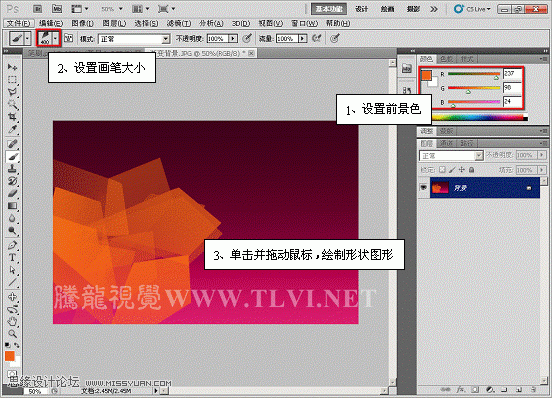Select the Dodge tool
Screen dimensions: 552x398
[x=12, y=230]
